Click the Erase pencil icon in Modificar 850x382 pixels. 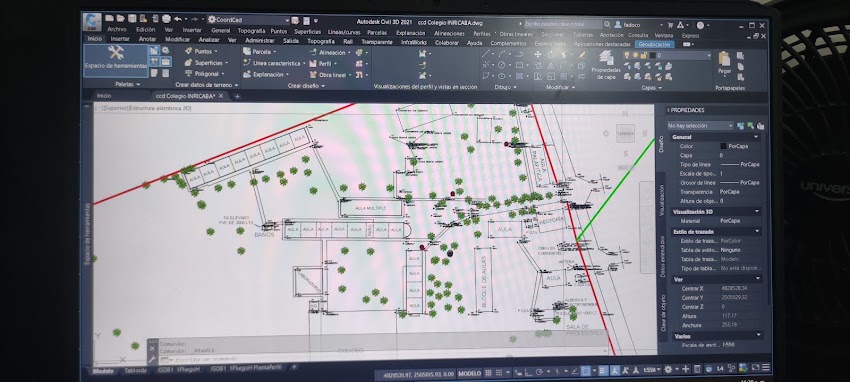[582, 54]
